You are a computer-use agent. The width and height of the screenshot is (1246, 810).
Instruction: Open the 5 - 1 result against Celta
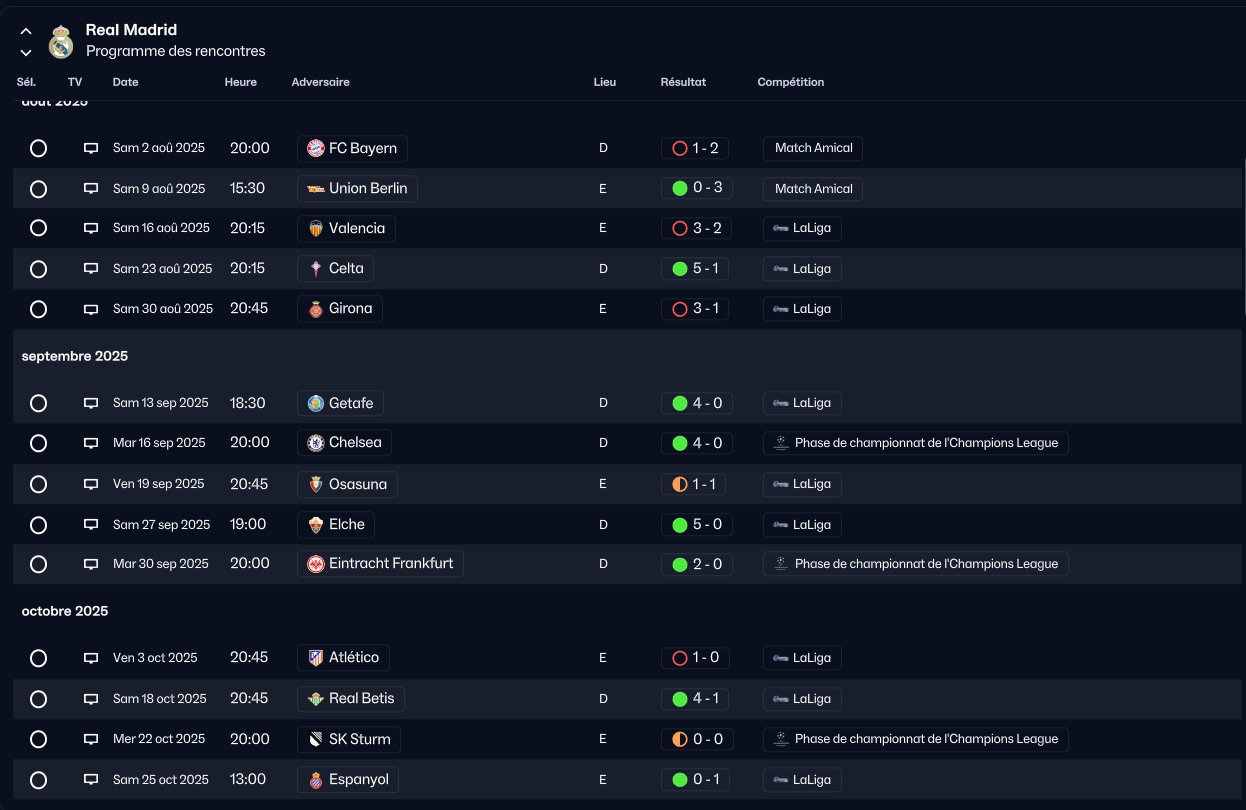click(x=695, y=269)
